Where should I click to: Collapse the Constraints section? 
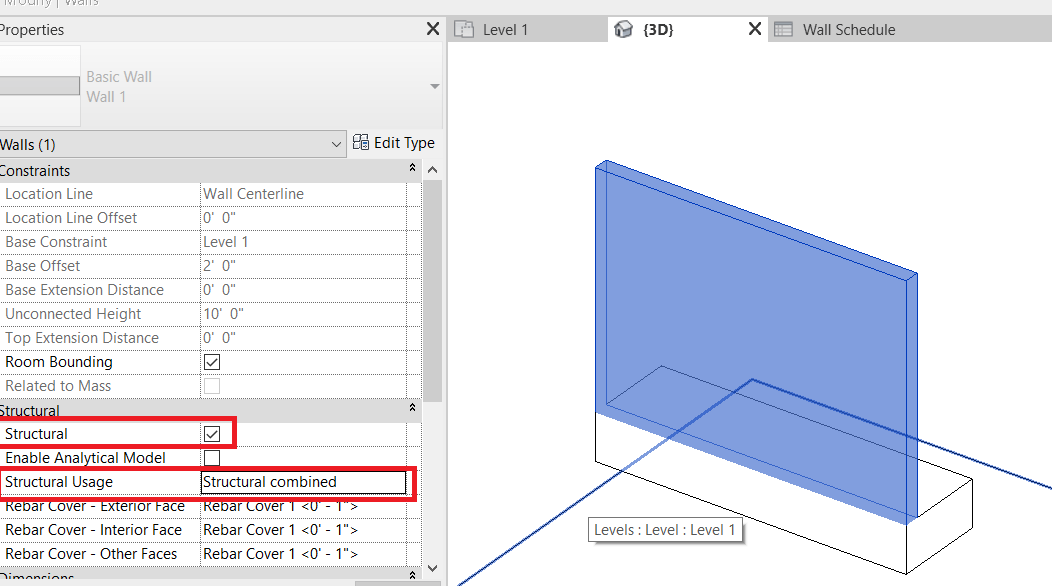[x=410, y=169]
